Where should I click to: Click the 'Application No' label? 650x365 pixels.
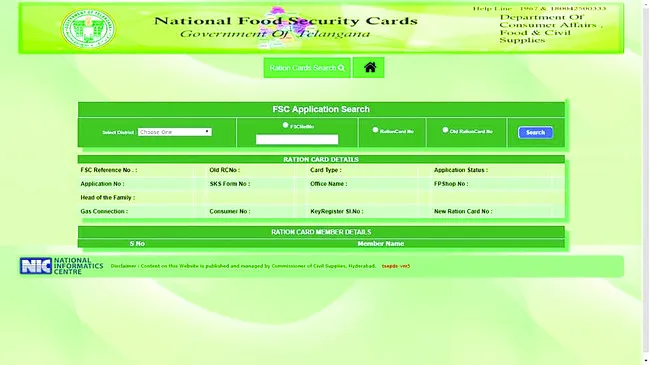coord(102,184)
